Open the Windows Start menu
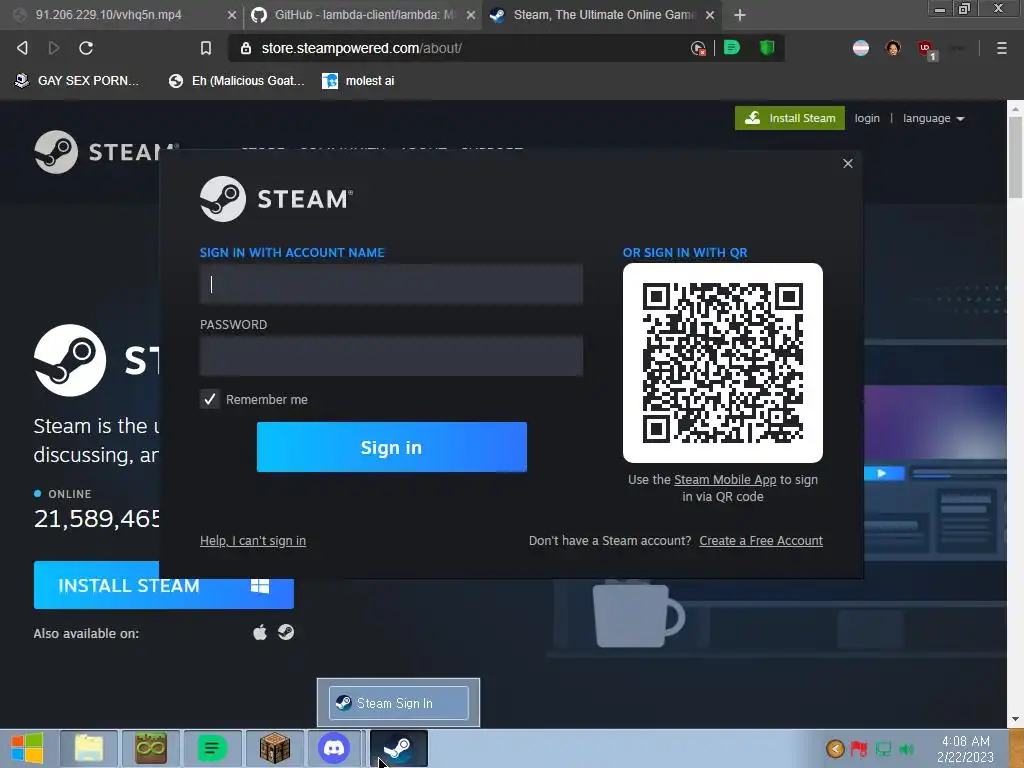The width and height of the screenshot is (1024, 768). 27,748
